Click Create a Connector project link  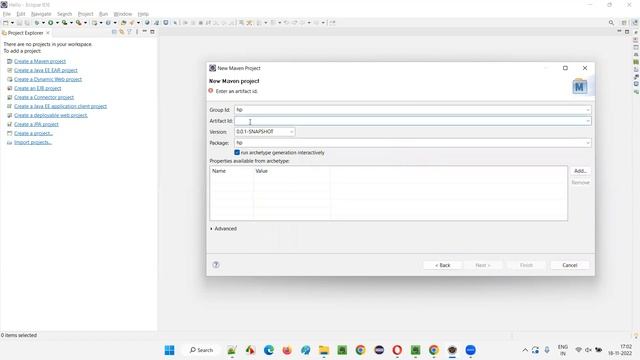(x=44, y=97)
